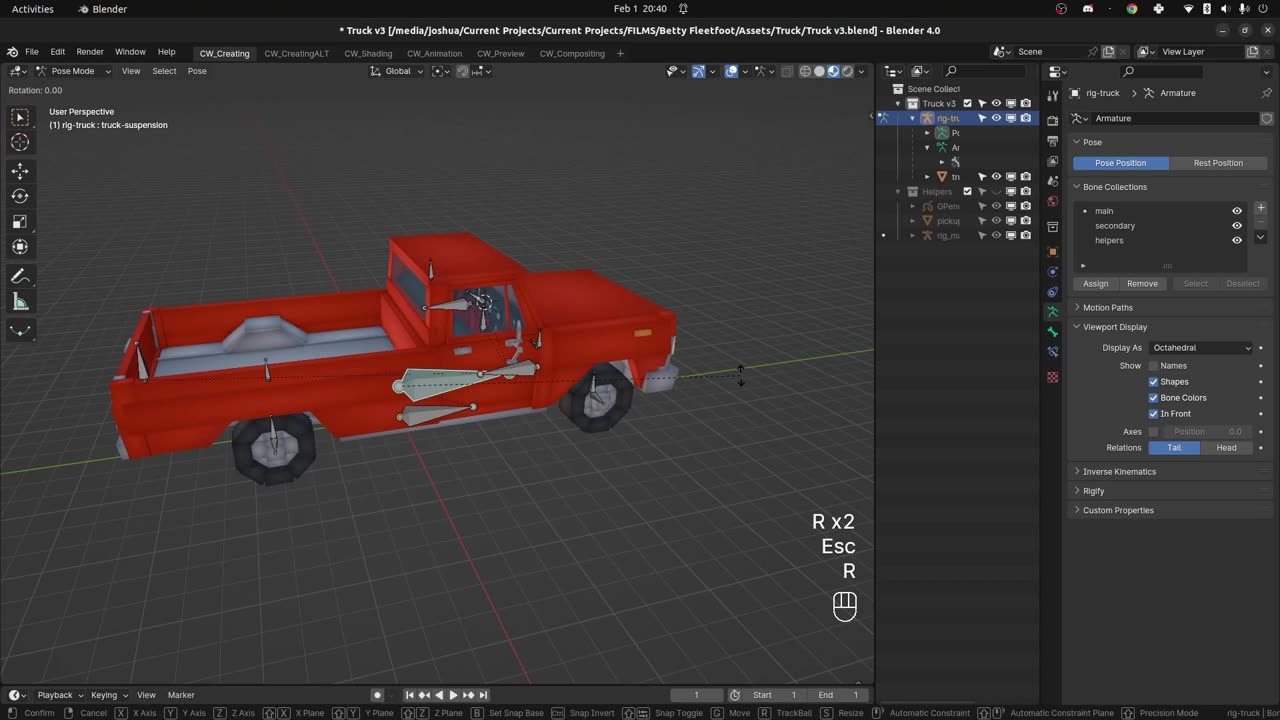This screenshot has width=1280, height=720.
Task: Toggle viewport gizmos display
Action: (698, 71)
